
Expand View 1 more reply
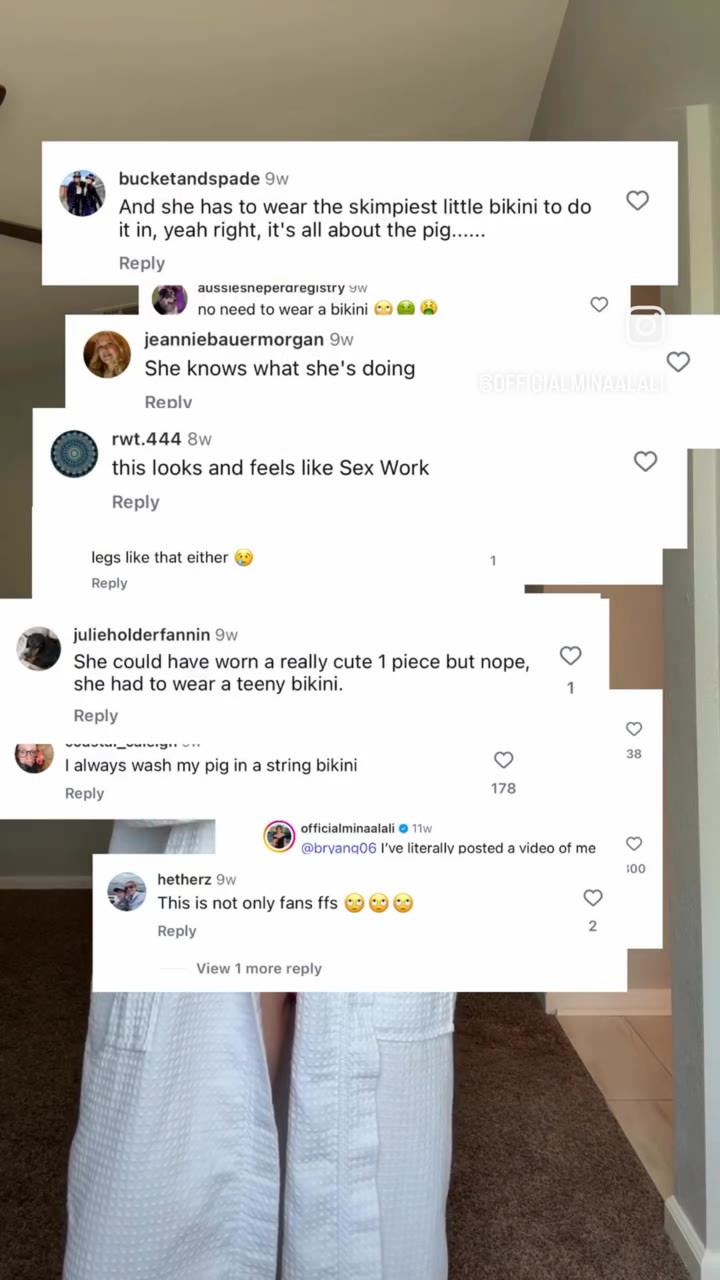pos(259,968)
